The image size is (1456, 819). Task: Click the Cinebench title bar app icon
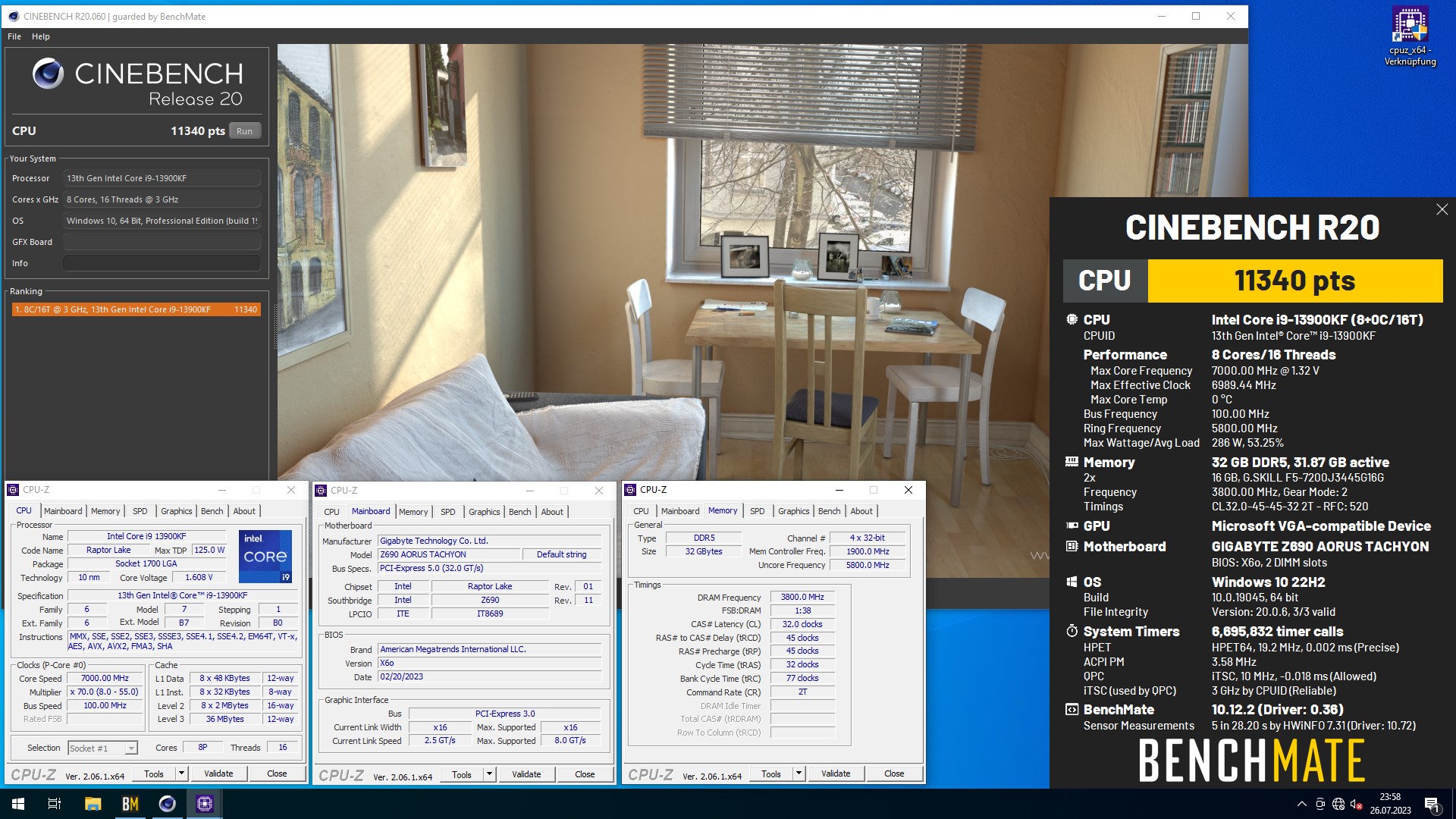click(x=13, y=16)
